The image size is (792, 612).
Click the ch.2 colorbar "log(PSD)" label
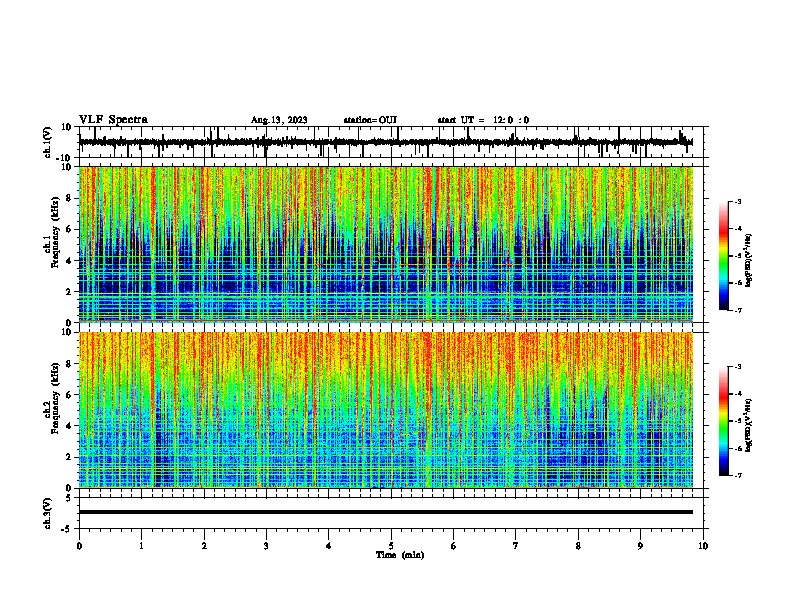(x=748, y=425)
